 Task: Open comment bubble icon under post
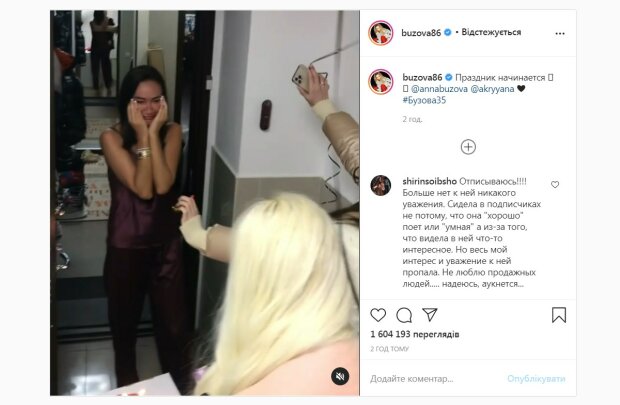(404, 315)
